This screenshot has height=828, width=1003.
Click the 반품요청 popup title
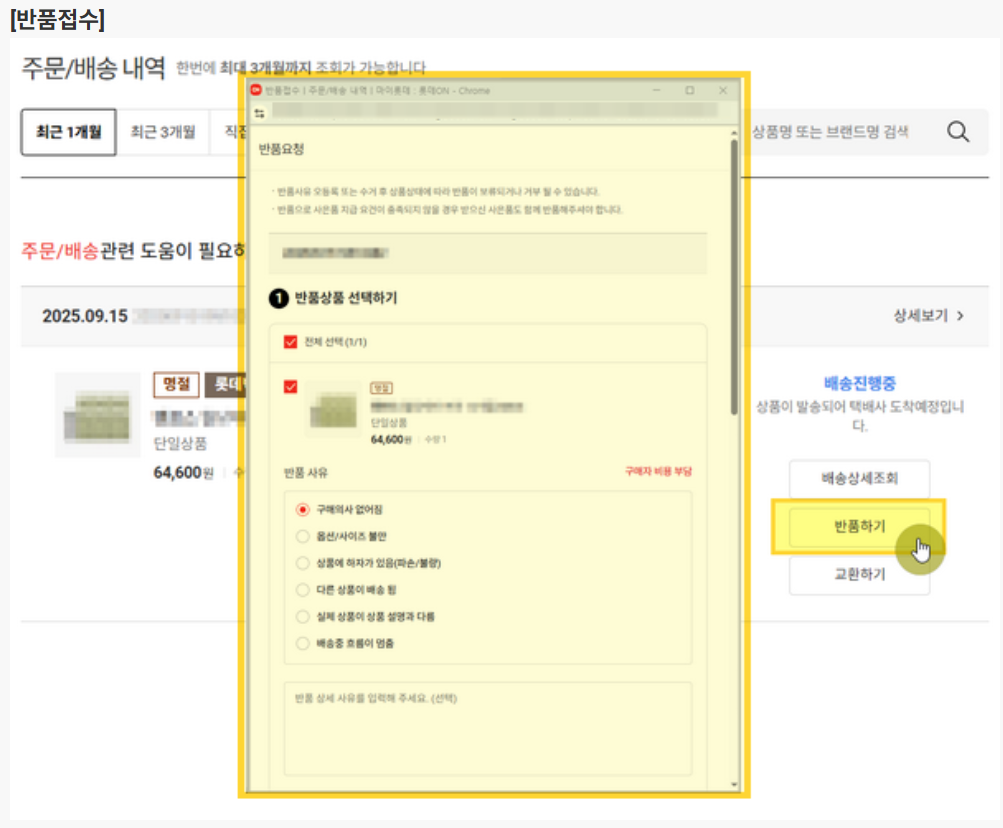(x=281, y=149)
